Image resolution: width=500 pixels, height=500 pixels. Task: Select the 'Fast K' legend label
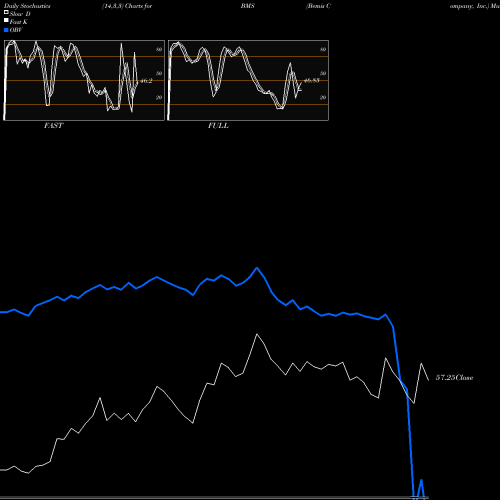tap(19, 22)
